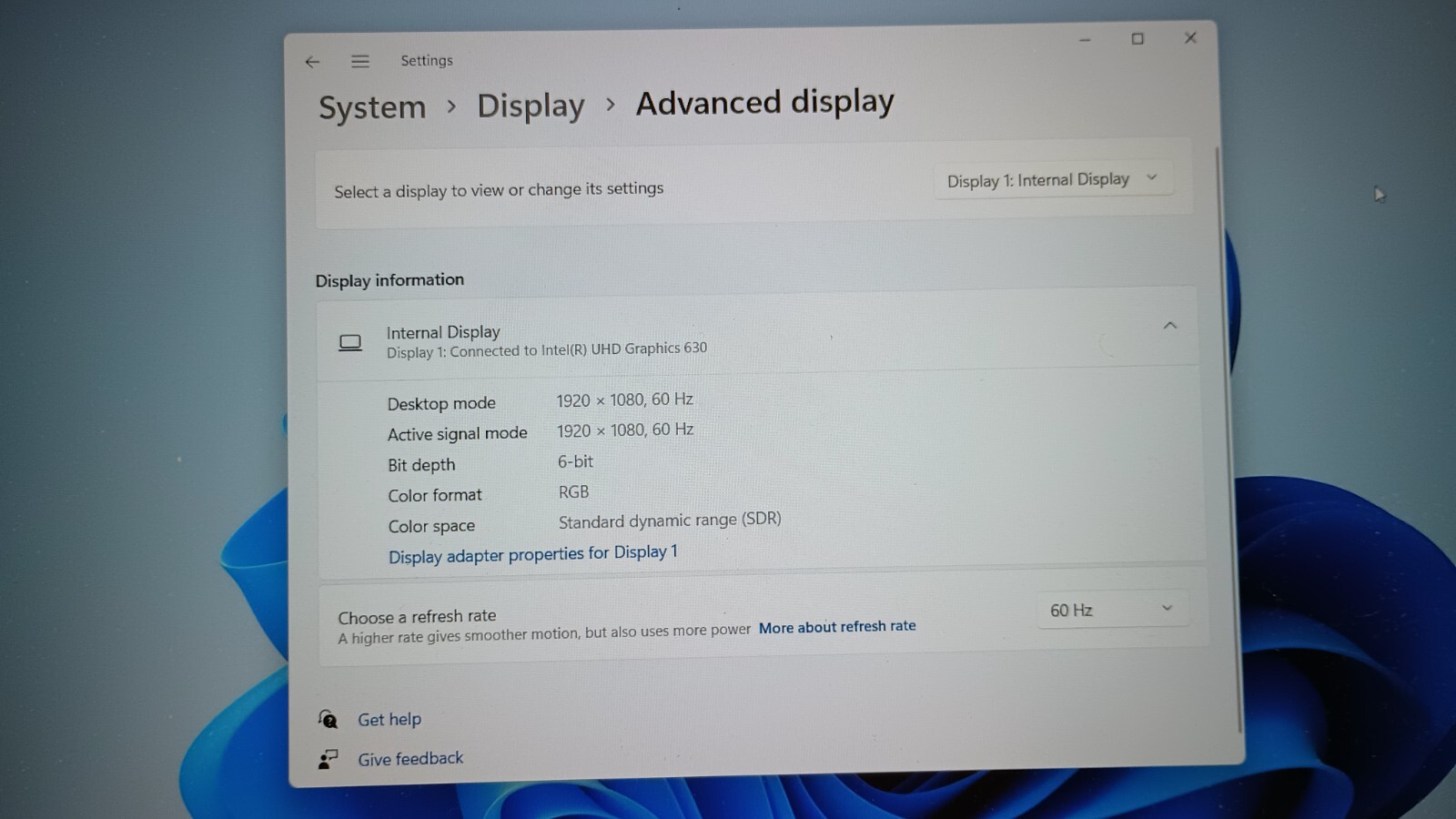Collapse the Internal Display information section
Screen dimensions: 1456x819
(x=1170, y=325)
